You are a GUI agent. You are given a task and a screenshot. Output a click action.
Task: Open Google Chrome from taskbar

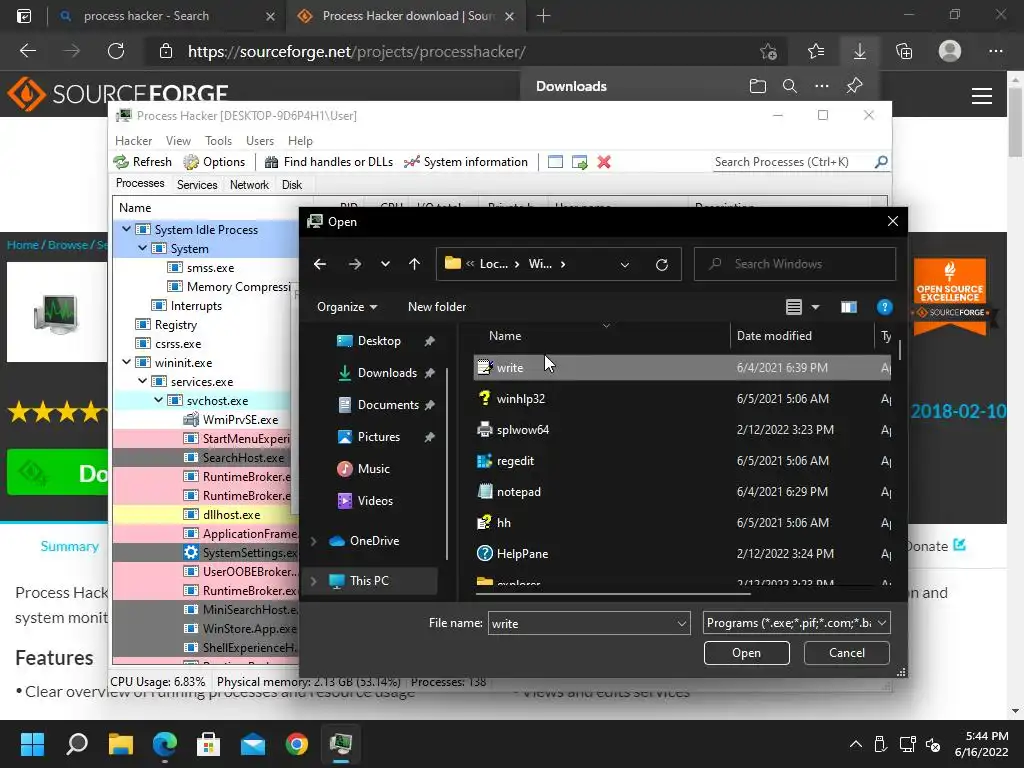(x=296, y=744)
